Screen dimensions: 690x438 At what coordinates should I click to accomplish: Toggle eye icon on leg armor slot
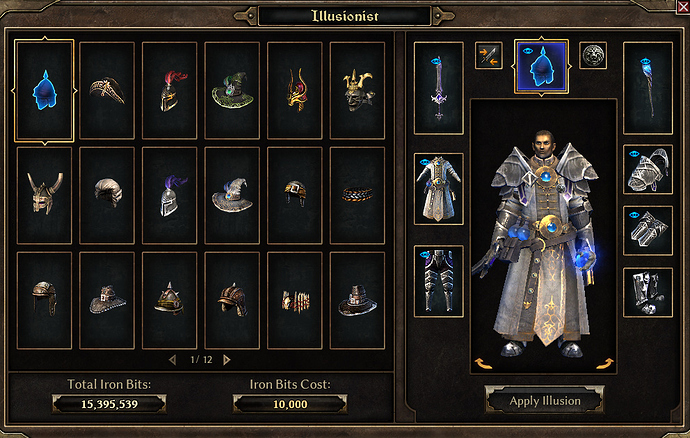tap(425, 254)
